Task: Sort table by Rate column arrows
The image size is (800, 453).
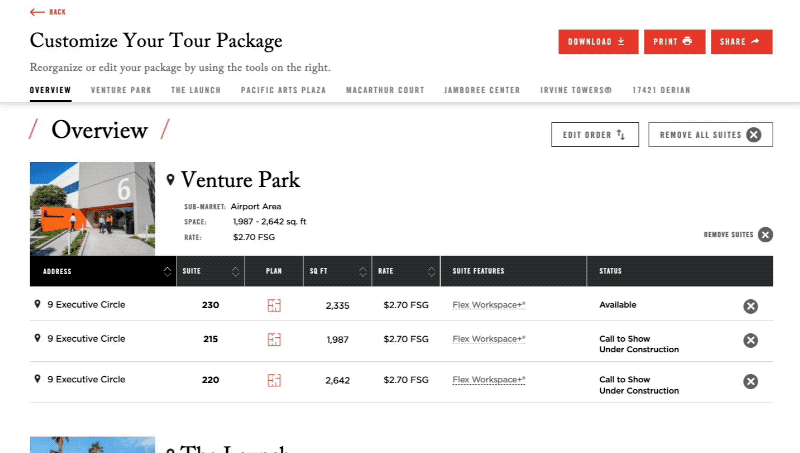Action: pos(432,271)
